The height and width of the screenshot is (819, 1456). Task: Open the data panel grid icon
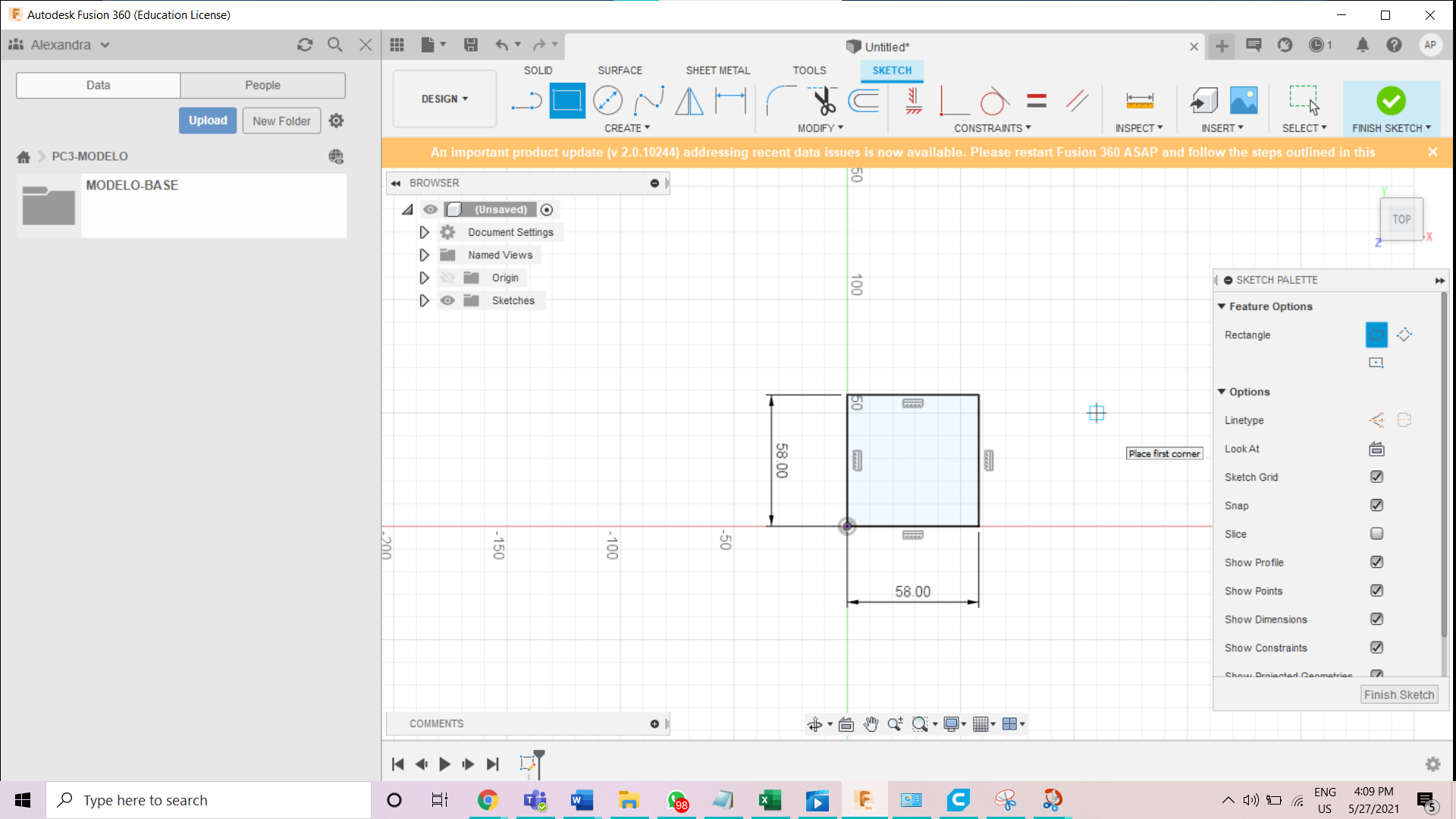(x=397, y=45)
